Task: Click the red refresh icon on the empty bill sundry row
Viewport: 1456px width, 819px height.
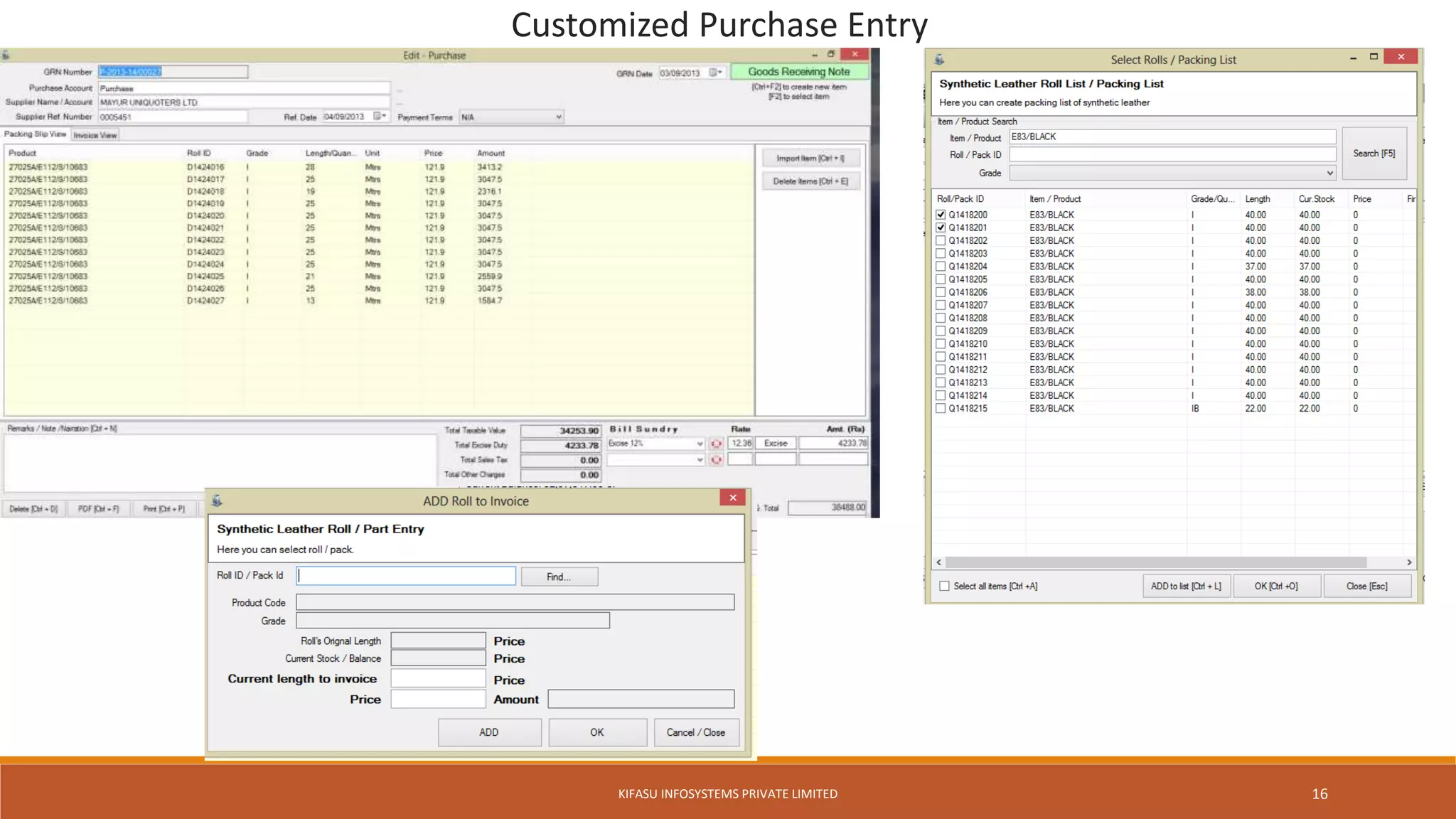Action: pyautogui.click(x=717, y=460)
